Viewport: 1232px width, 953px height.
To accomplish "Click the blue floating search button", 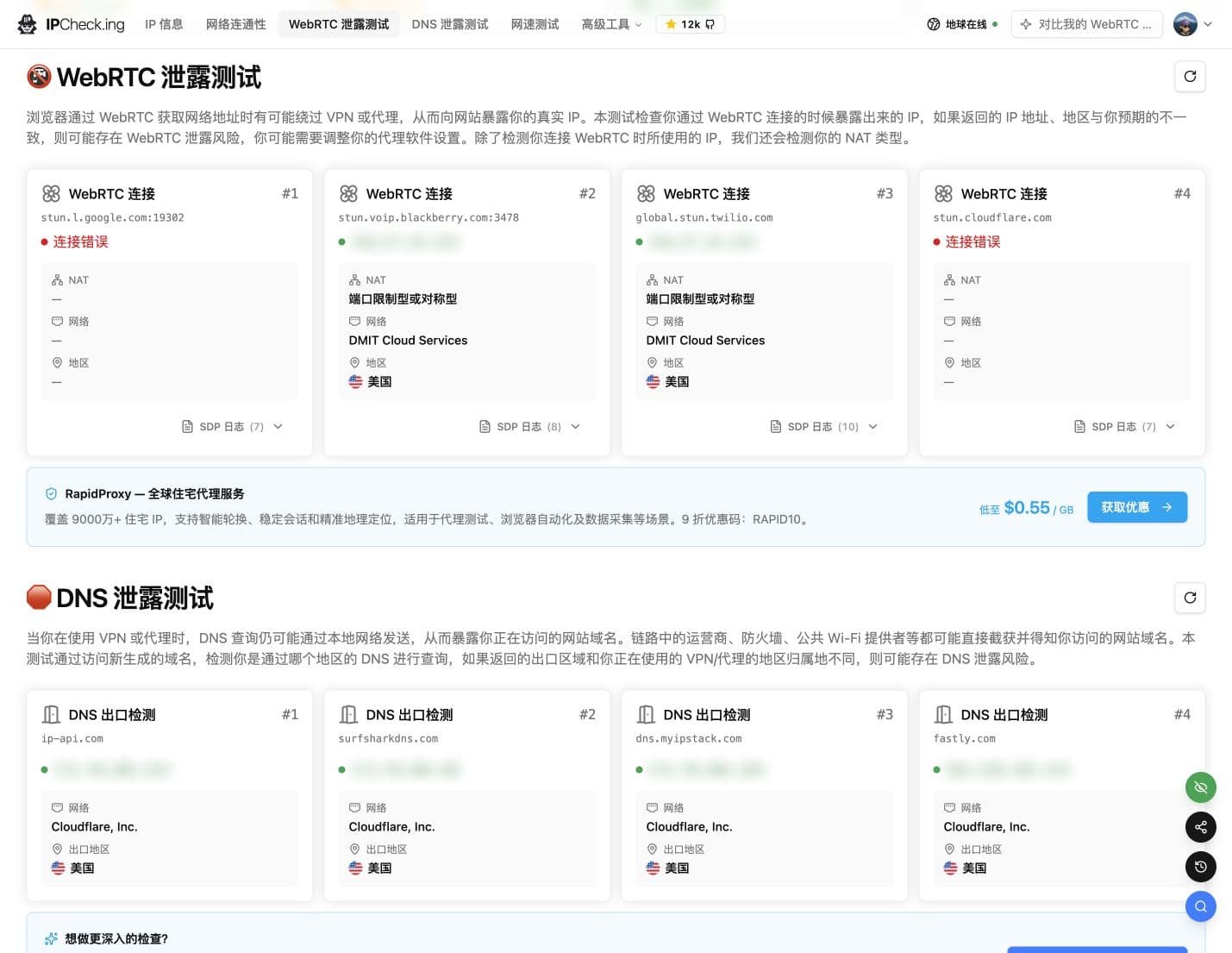I will (1200, 906).
